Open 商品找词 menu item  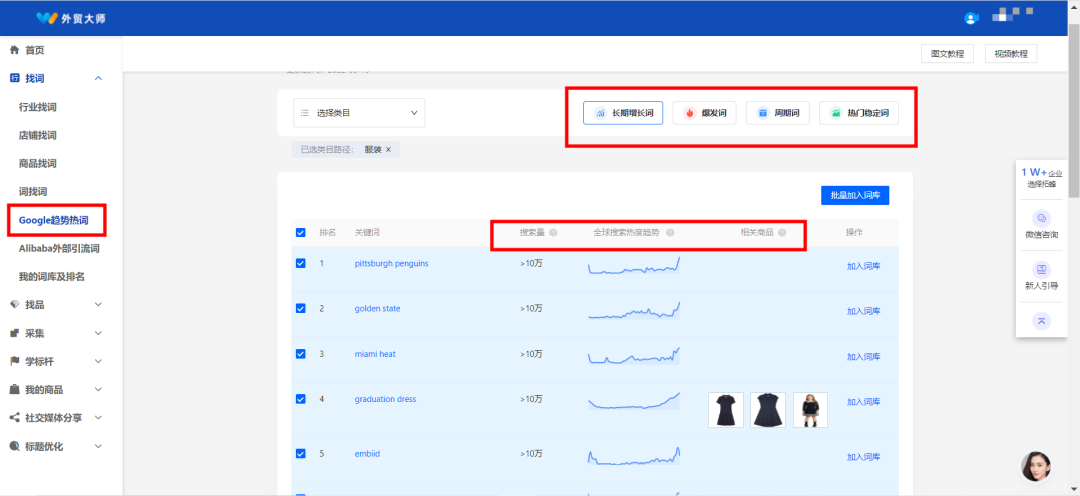(38, 164)
